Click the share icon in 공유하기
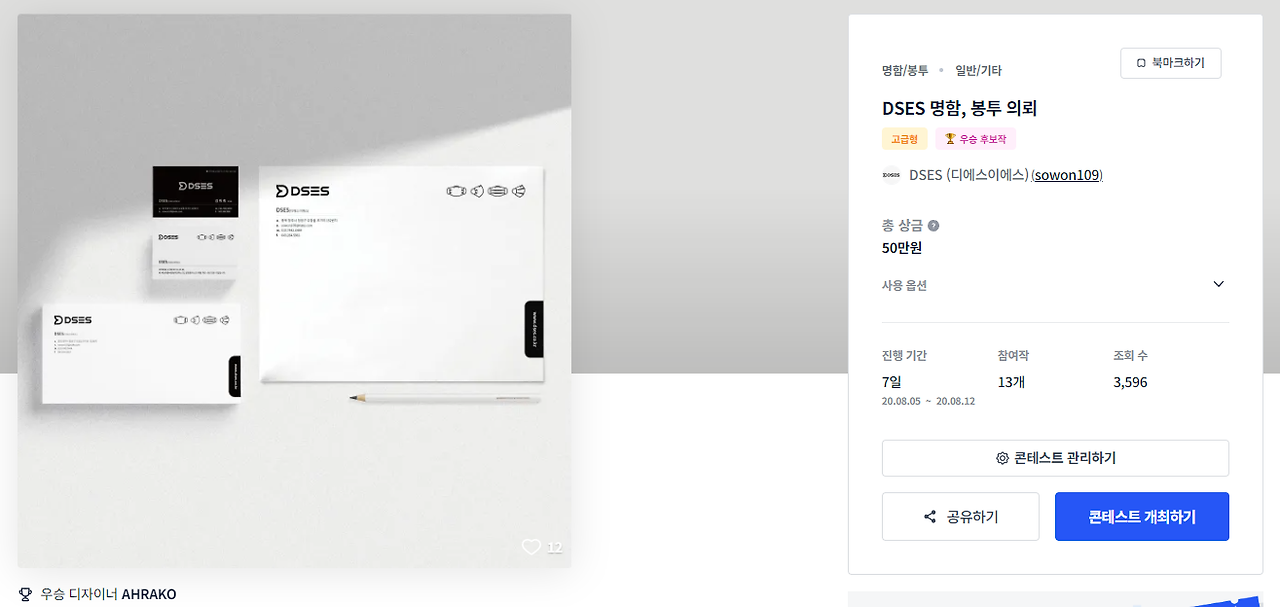This screenshot has width=1280, height=607. coord(930,517)
